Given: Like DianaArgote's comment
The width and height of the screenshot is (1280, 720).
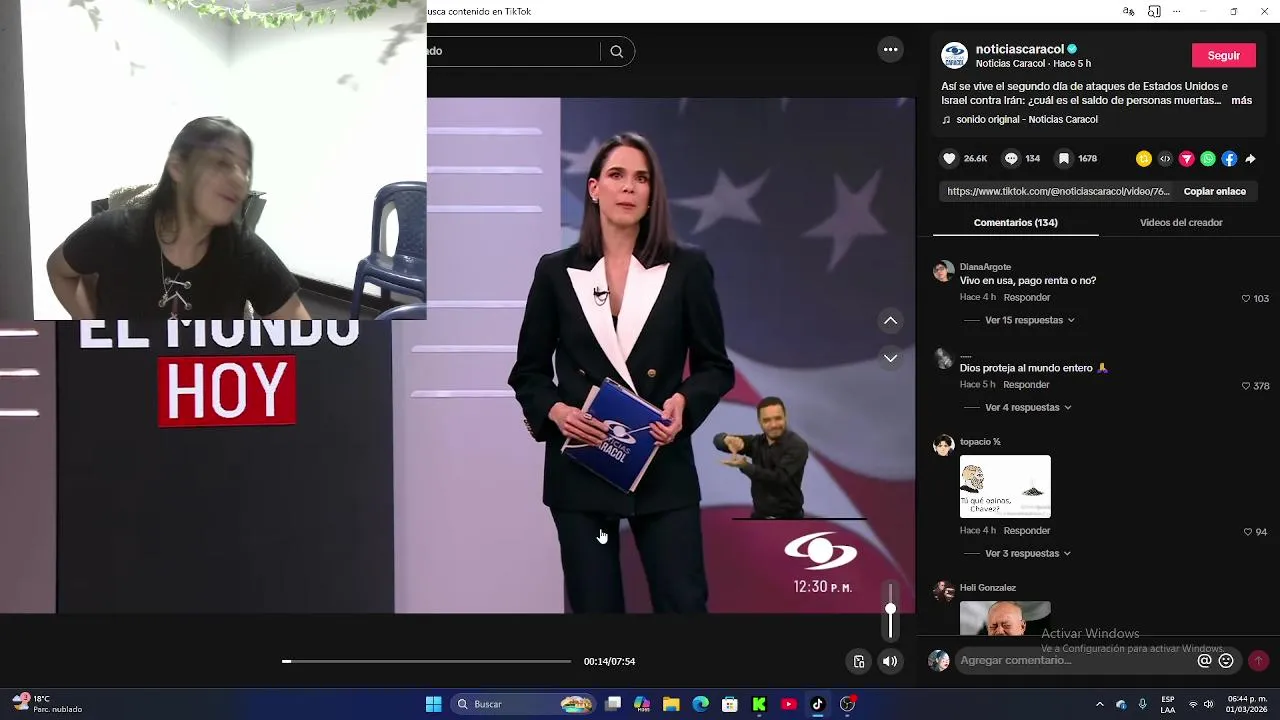Looking at the screenshot, I should (1246, 298).
